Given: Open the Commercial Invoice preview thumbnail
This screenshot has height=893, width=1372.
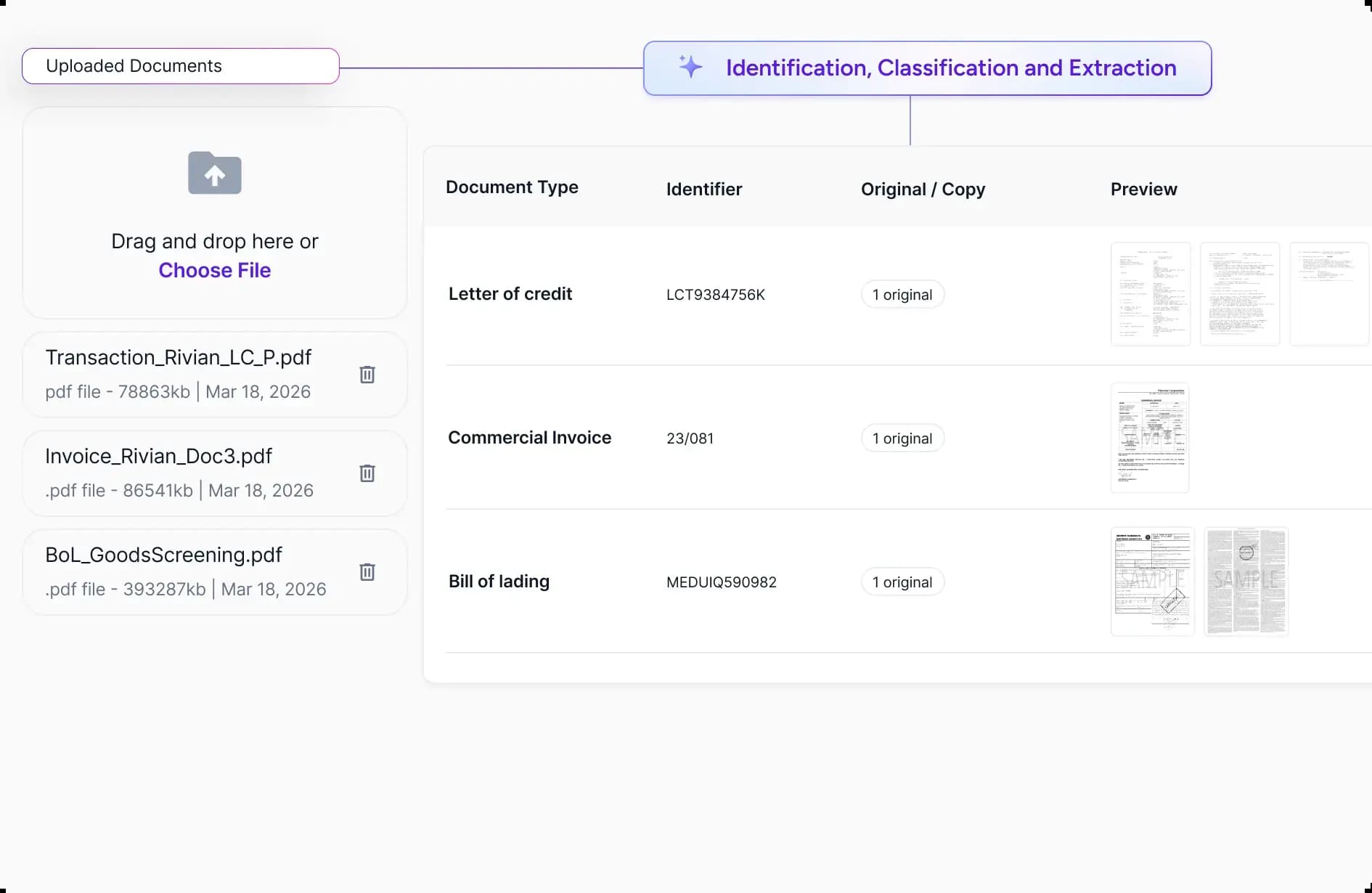Looking at the screenshot, I should pyautogui.click(x=1150, y=438).
